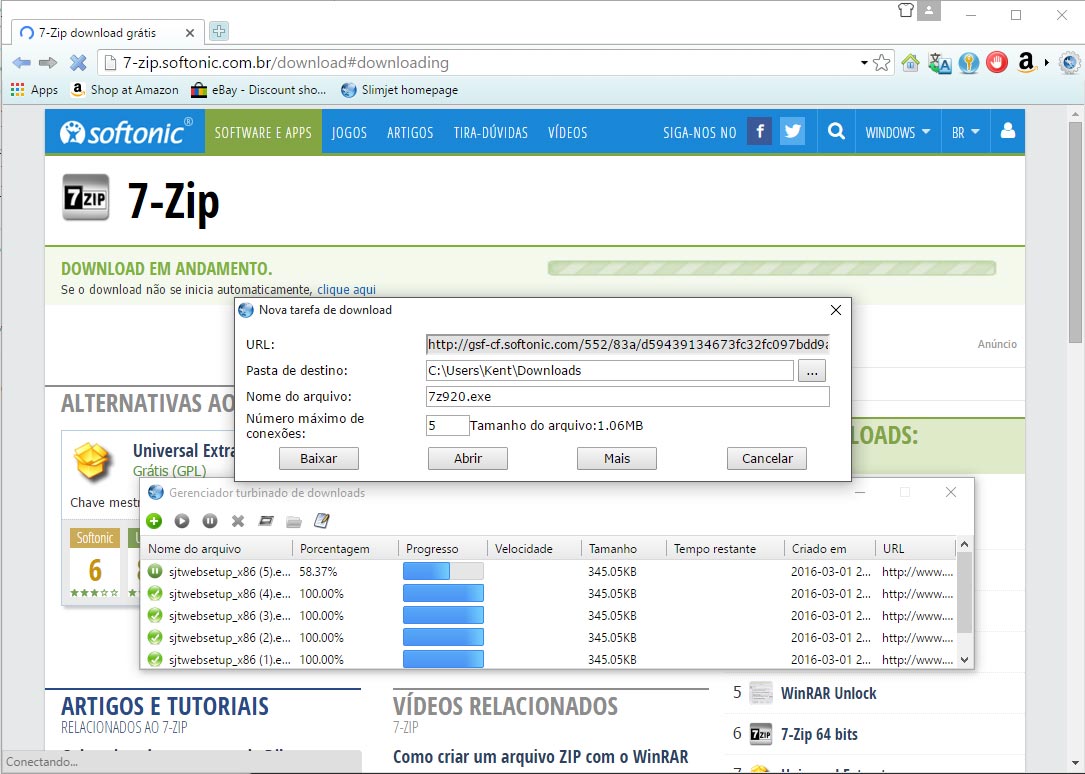The width and height of the screenshot is (1085, 774).
Task: Pause download with pause icon
Action: (x=210, y=521)
